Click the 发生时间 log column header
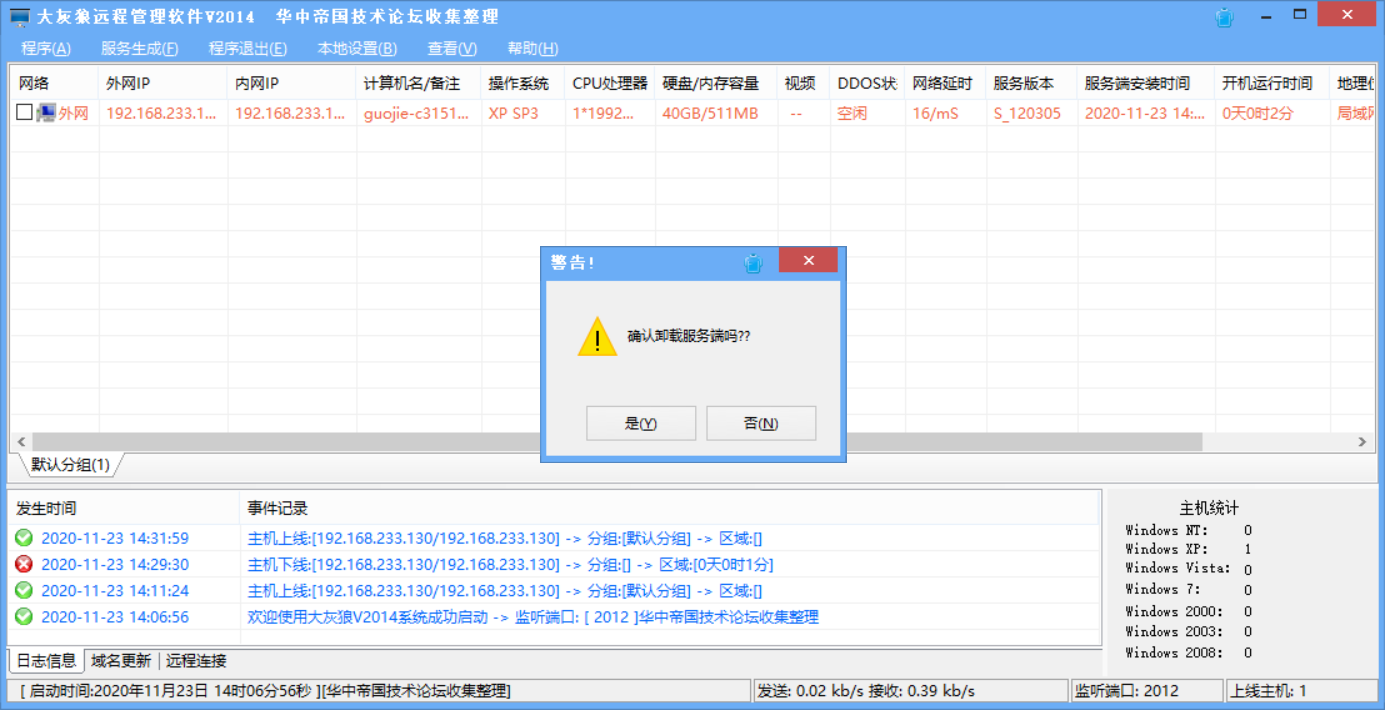The image size is (1385, 710). pos(124,509)
